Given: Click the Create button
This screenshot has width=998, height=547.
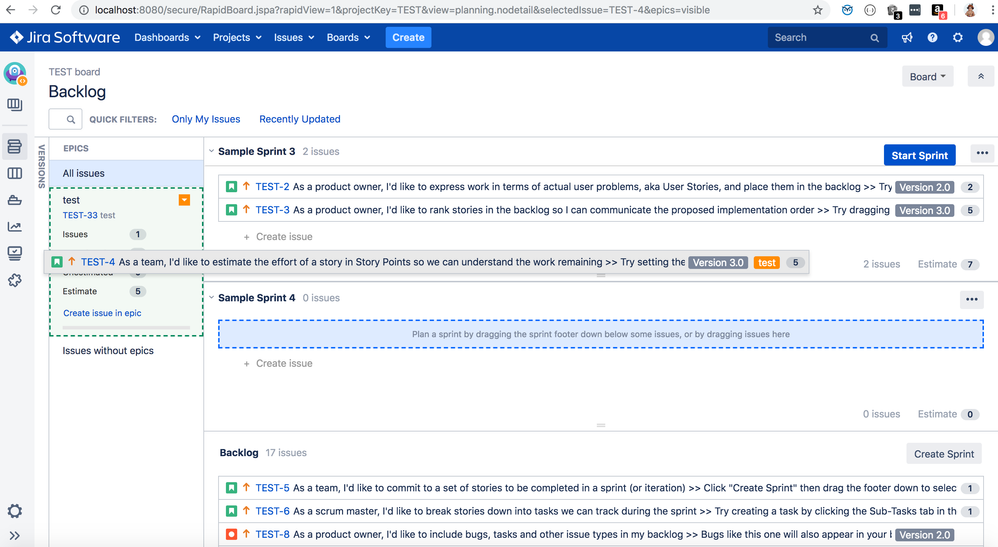Looking at the screenshot, I should (408, 38).
